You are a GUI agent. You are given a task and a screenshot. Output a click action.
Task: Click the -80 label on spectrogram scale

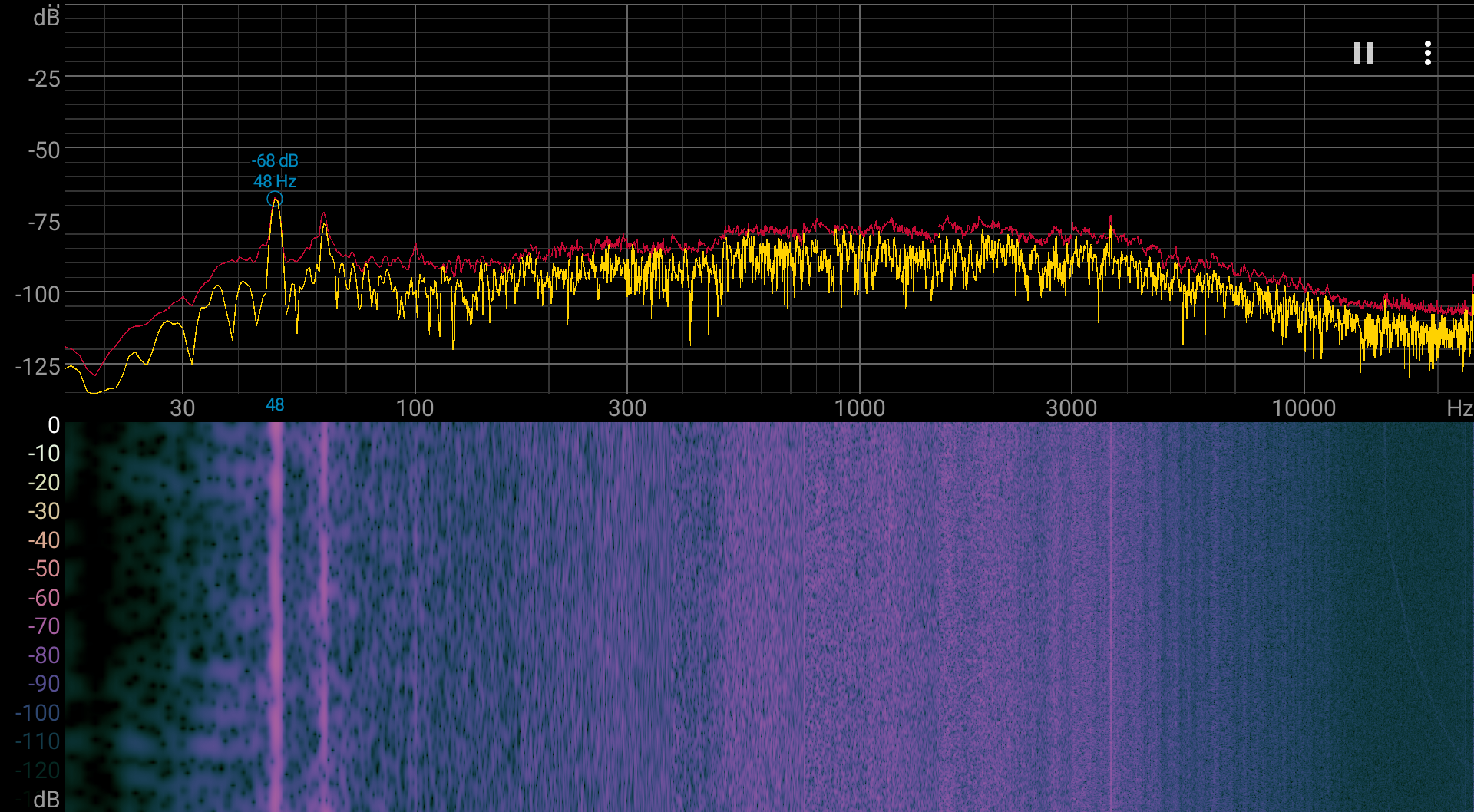click(x=44, y=655)
